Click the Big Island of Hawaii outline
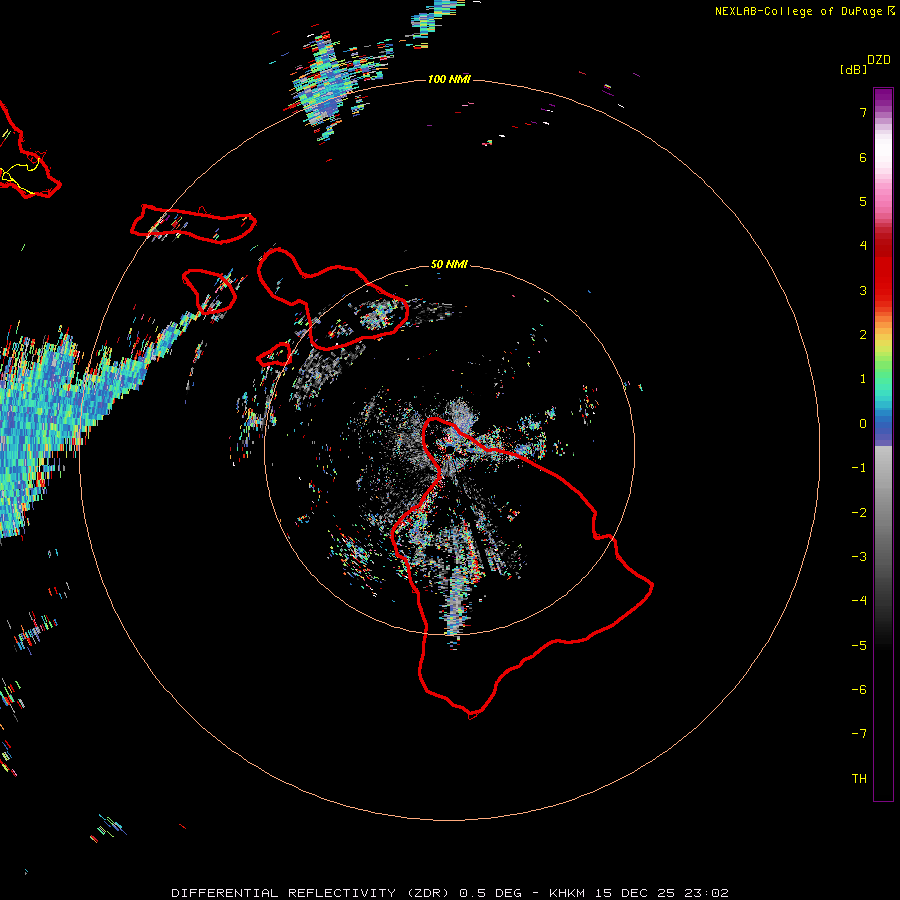Image resolution: width=900 pixels, height=900 pixels. click(522, 568)
